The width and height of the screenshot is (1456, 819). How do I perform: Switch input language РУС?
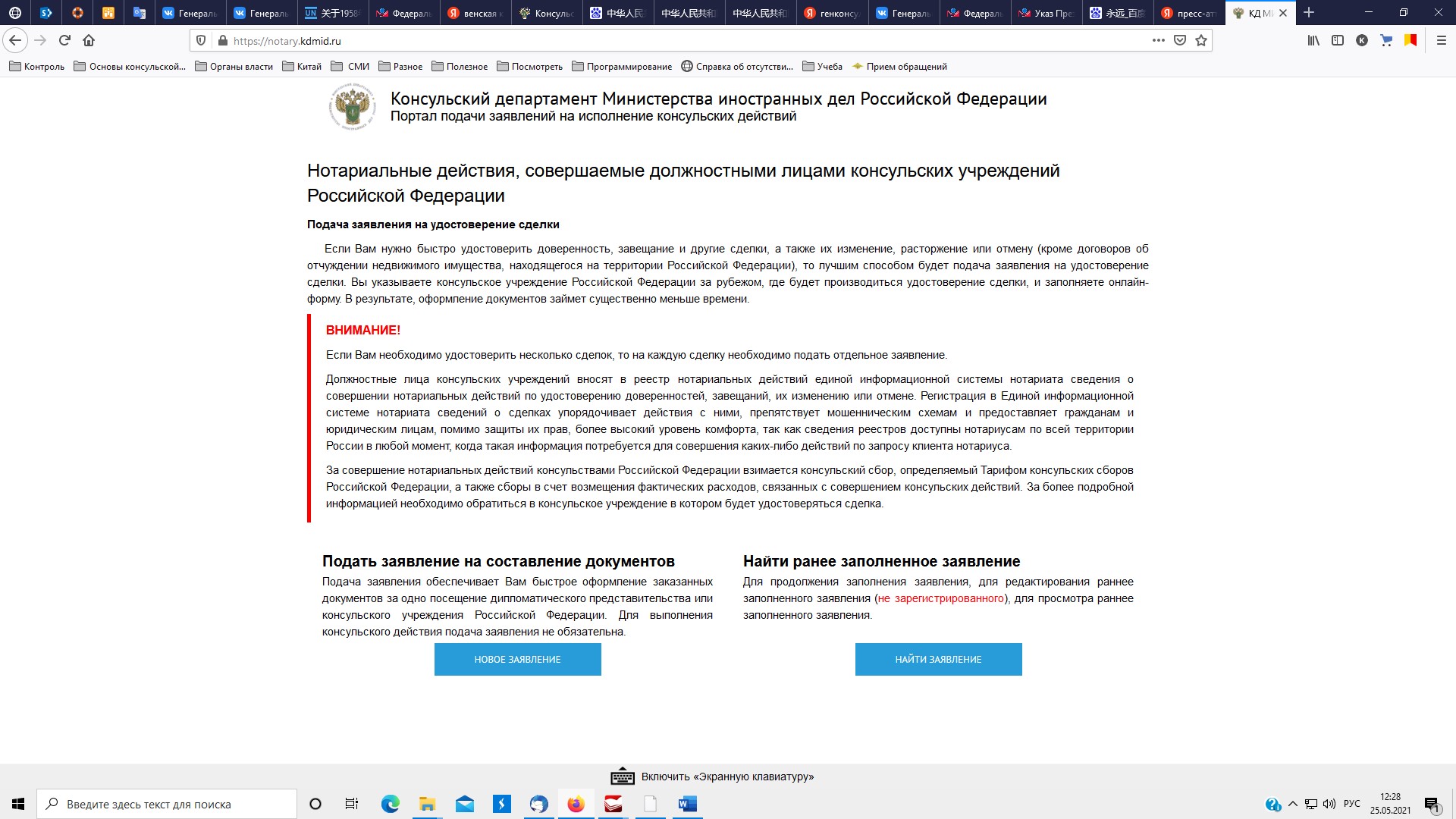pos(1351,804)
